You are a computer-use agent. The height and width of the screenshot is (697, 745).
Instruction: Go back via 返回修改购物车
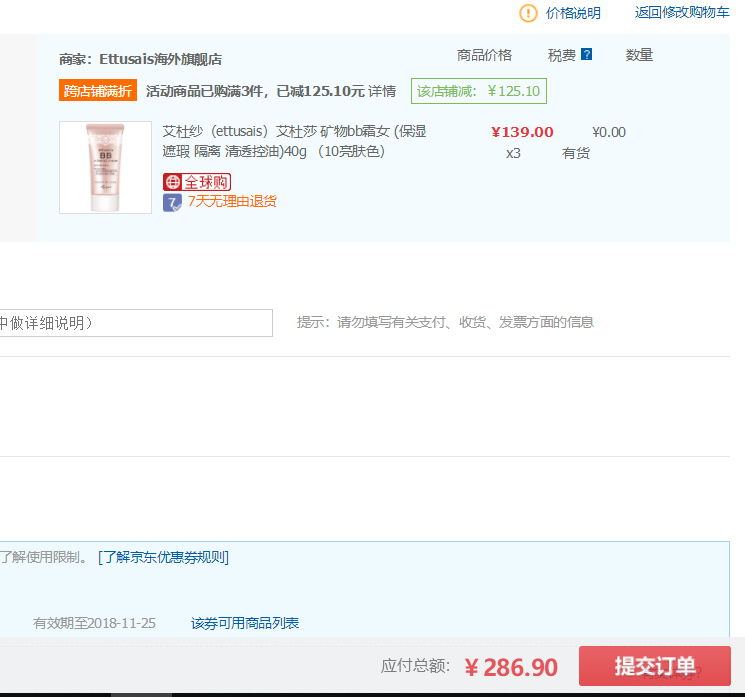tap(682, 12)
